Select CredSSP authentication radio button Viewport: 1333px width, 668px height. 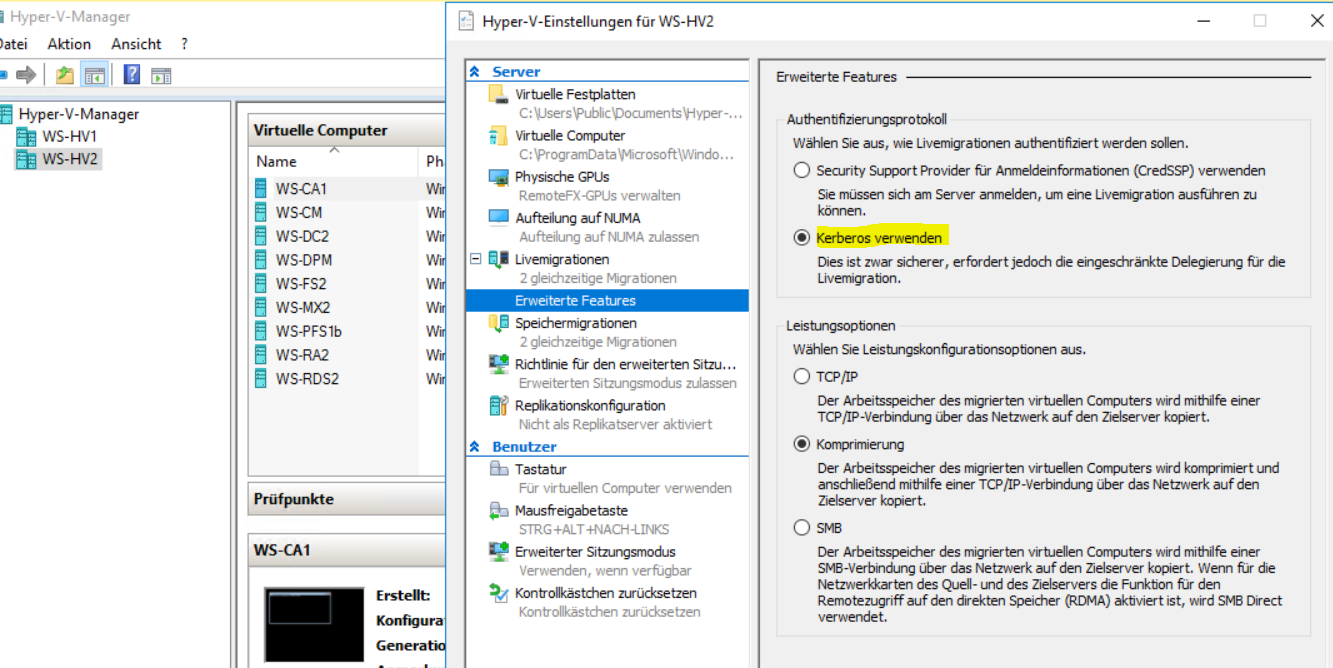(801, 170)
